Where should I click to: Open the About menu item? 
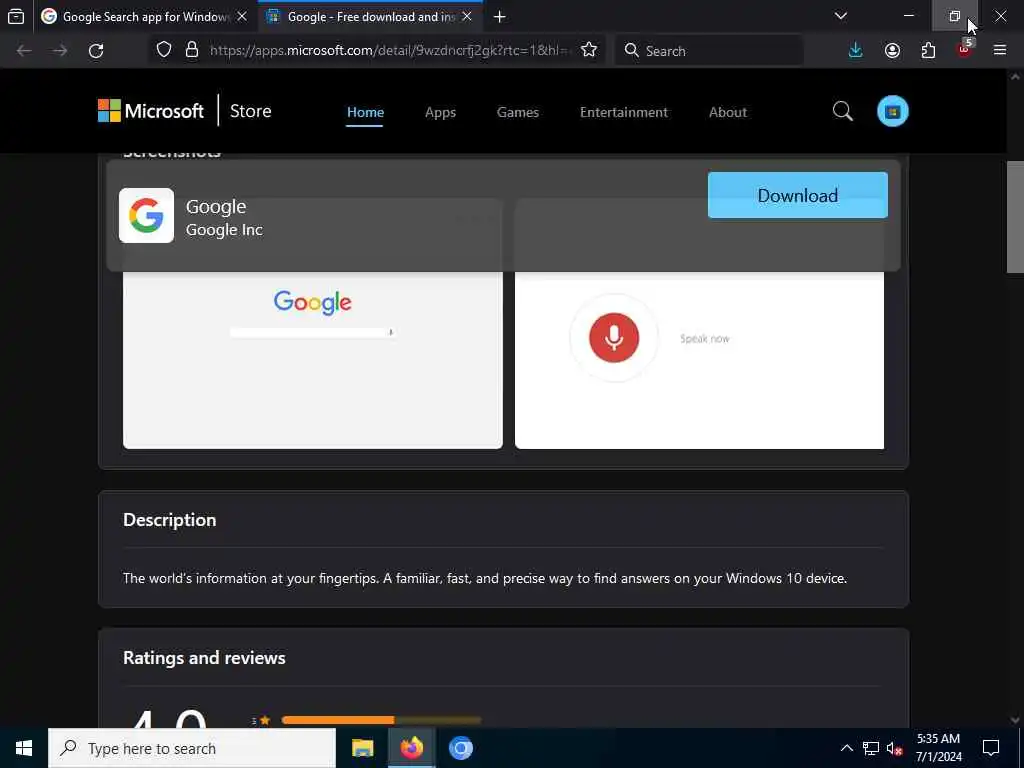[728, 112]
